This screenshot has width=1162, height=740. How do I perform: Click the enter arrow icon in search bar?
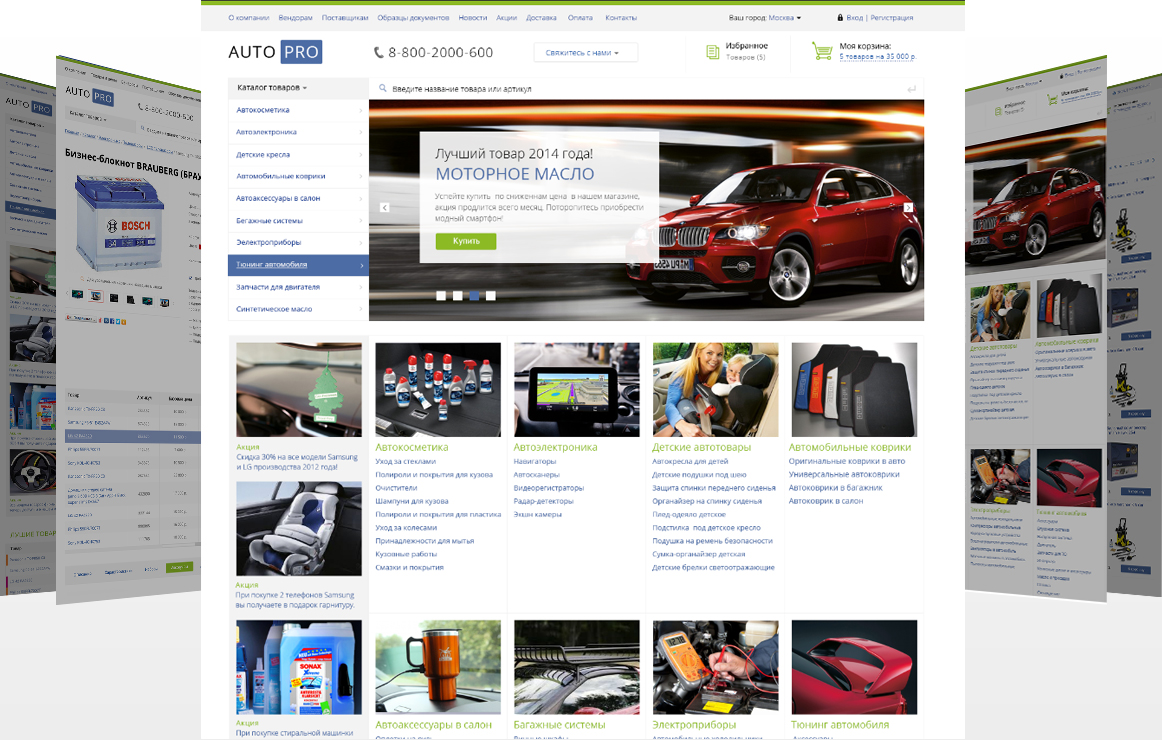pyautogui.click(x=911, y=89)
